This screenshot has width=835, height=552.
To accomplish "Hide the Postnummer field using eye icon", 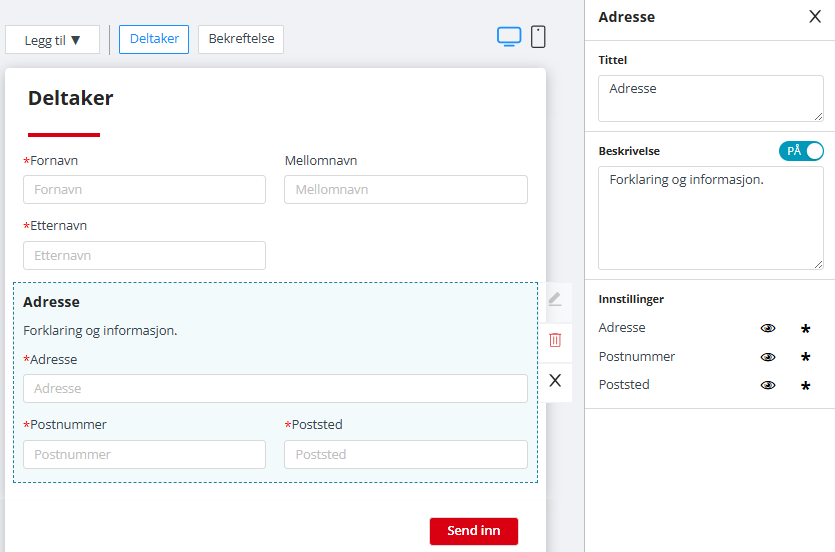I will (768, 357).
